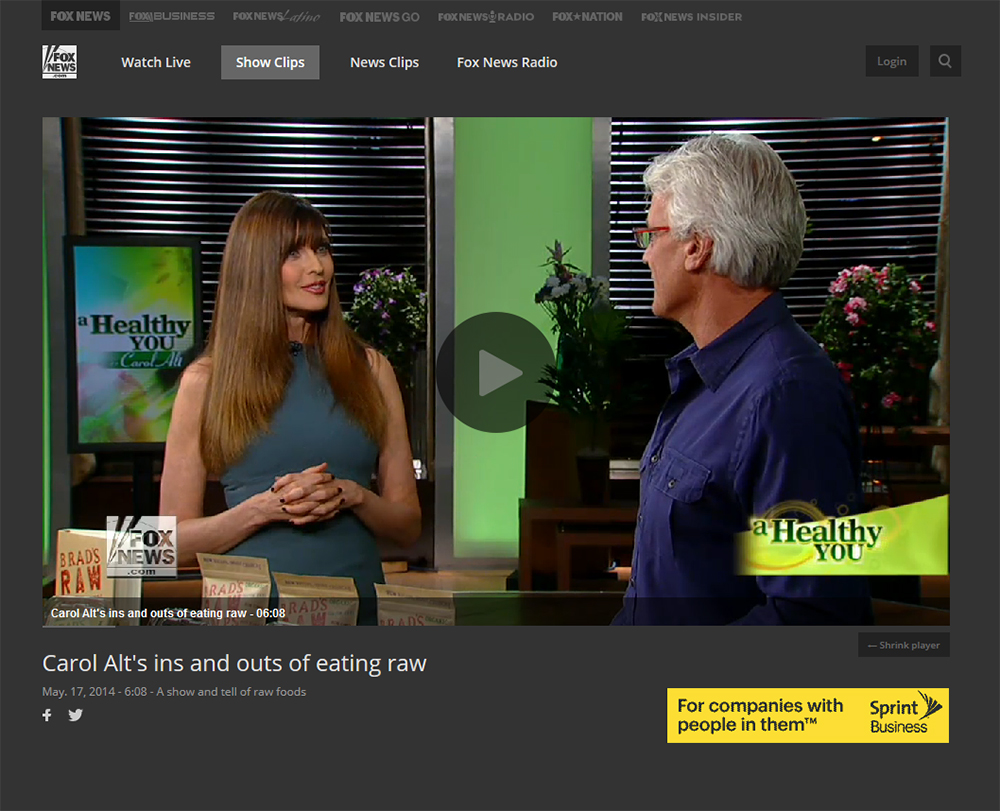Open the search icon
The height and width of the screenshot is (811, 1000).
pos(945,61)
